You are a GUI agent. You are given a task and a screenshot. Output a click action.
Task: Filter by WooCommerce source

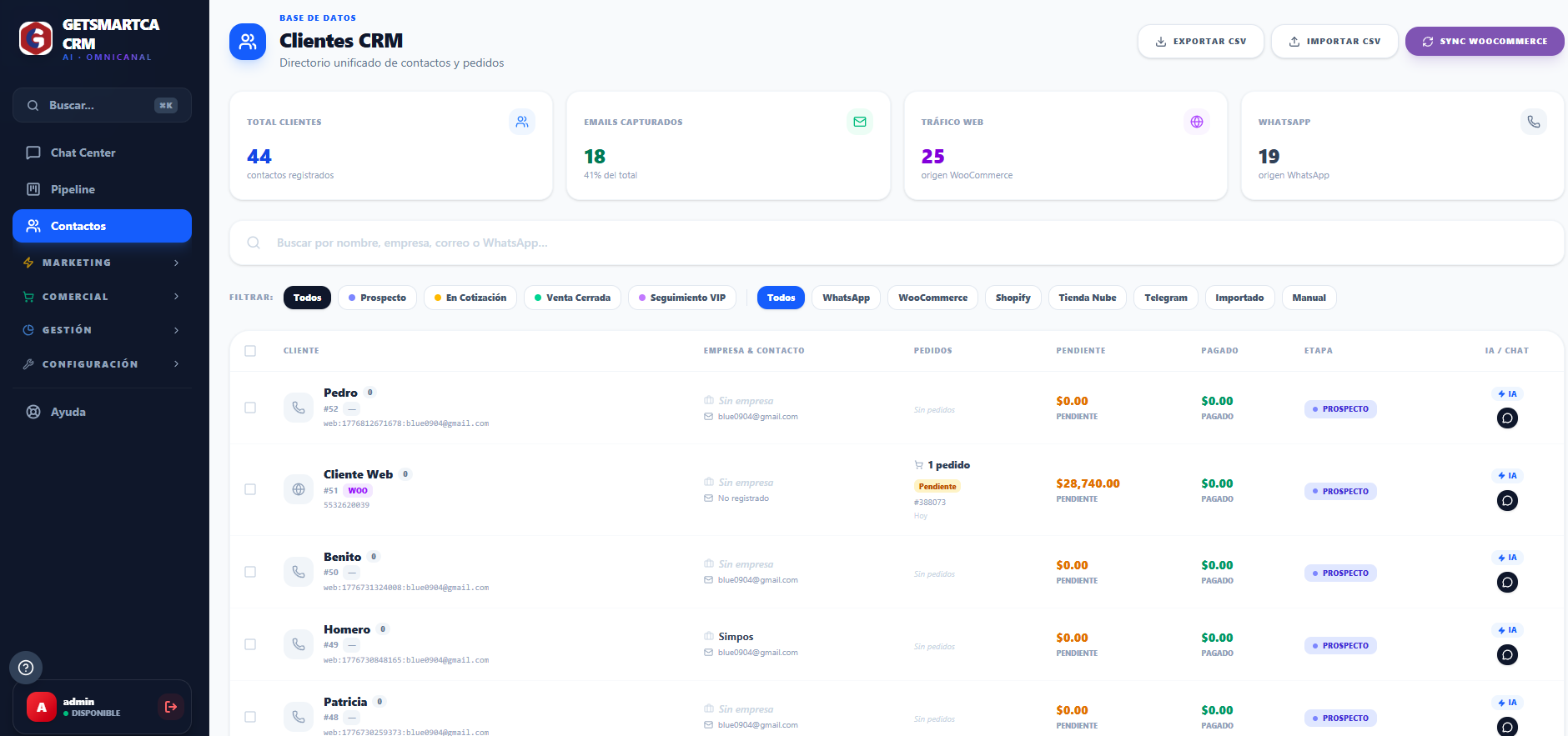(932, 298)
